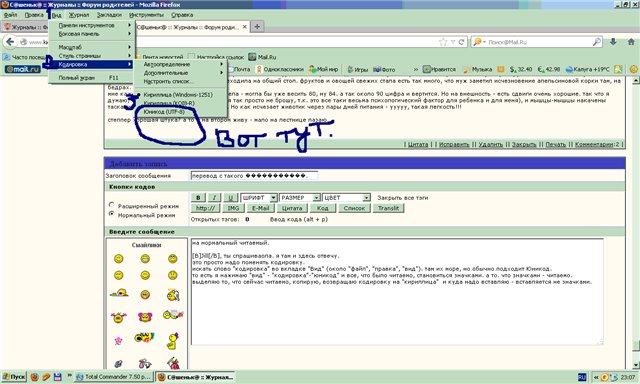Screen dimensions: 640x384
Task: Open the ЦВЕТ color dropdown
Action: point(347,198)
